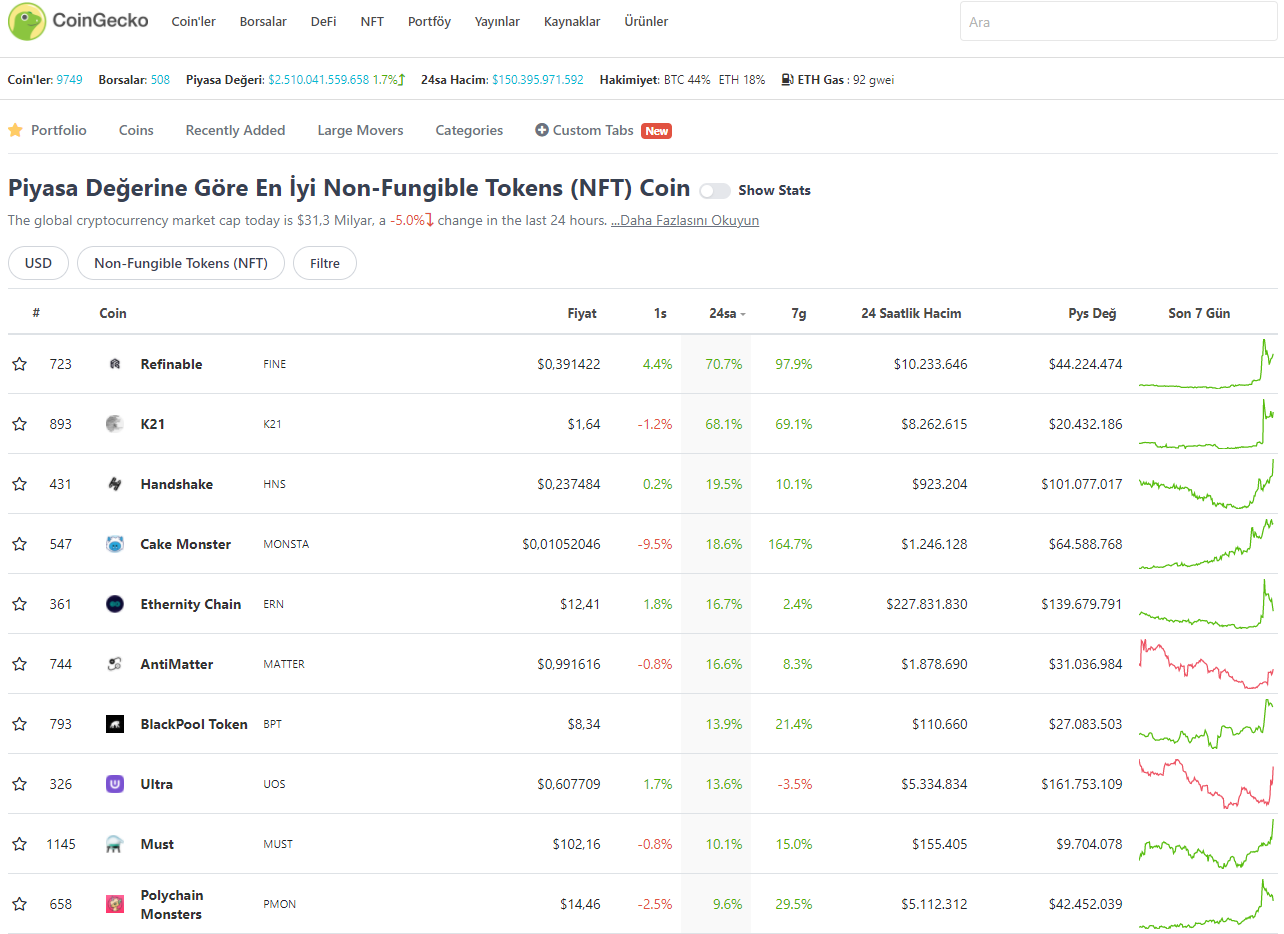This screenshot has height=934, width=1284.
Task: Star the Handshake coin as favorite
Action: click(19, 484)
